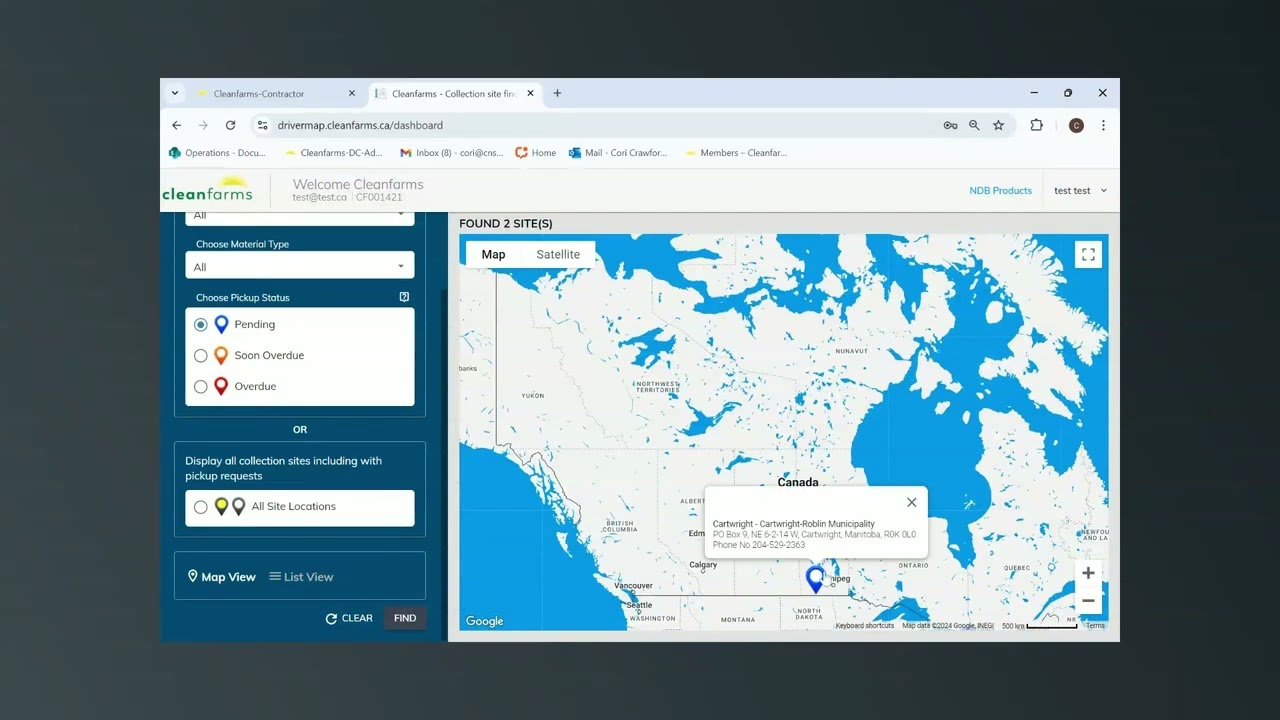Image resolution: width=1280 pixels, height=720 pixels.
Task: Select All Site Locations option
Action: (x=201, y=507)
